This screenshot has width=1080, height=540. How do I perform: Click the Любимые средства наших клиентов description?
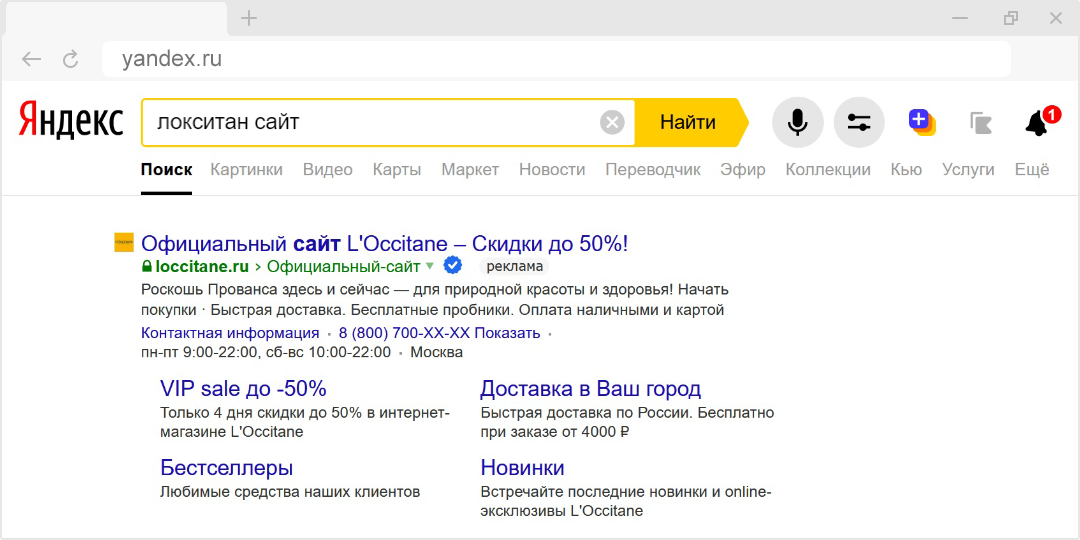290,492
